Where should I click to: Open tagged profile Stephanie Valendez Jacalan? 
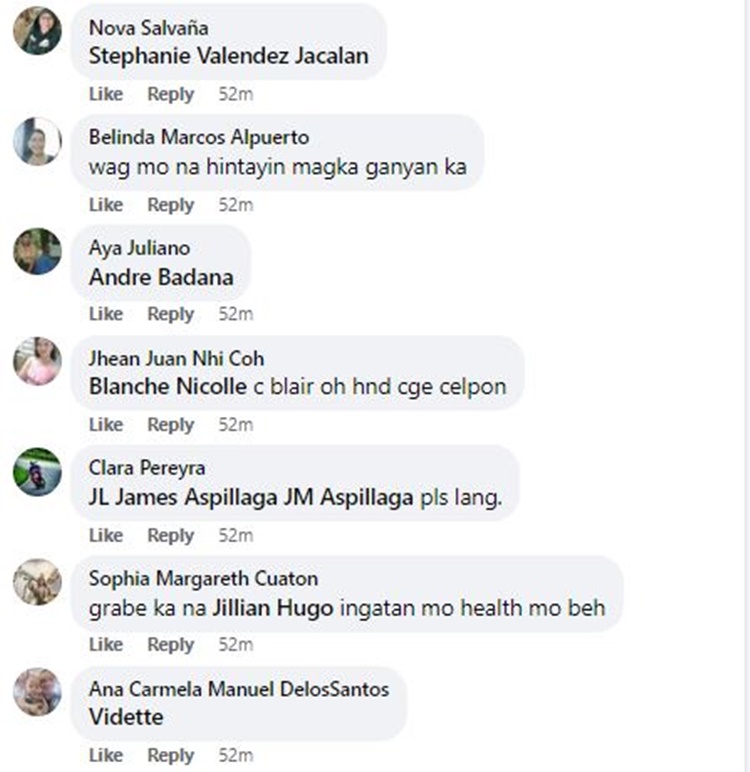click(228, 56)
